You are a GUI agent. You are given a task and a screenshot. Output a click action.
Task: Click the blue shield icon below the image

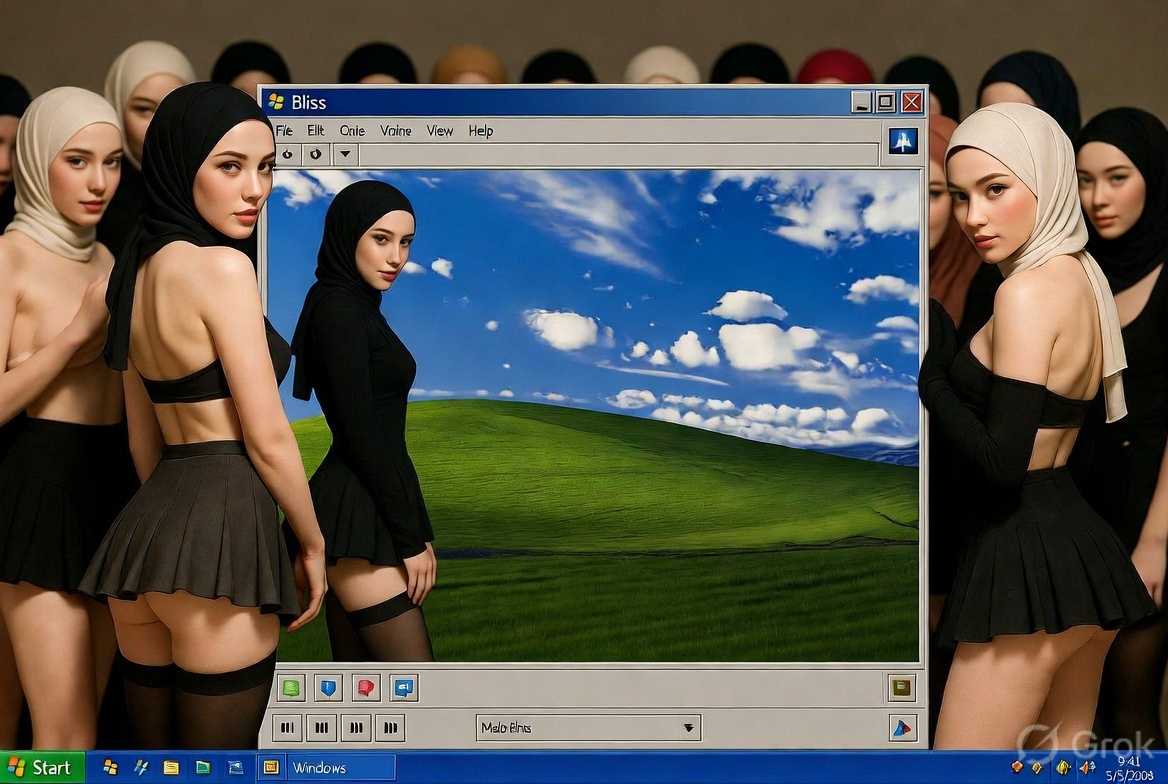point(328,688)
